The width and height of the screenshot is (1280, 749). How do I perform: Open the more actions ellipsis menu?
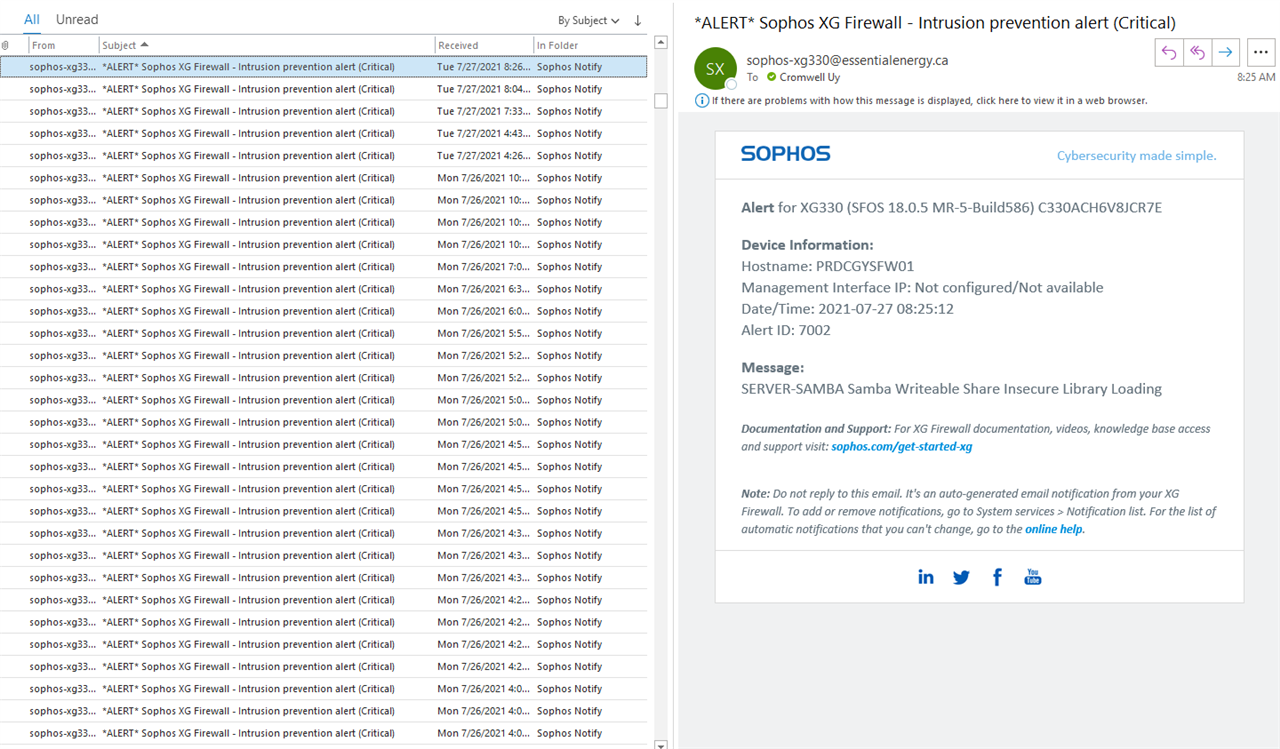point(1261,52)
